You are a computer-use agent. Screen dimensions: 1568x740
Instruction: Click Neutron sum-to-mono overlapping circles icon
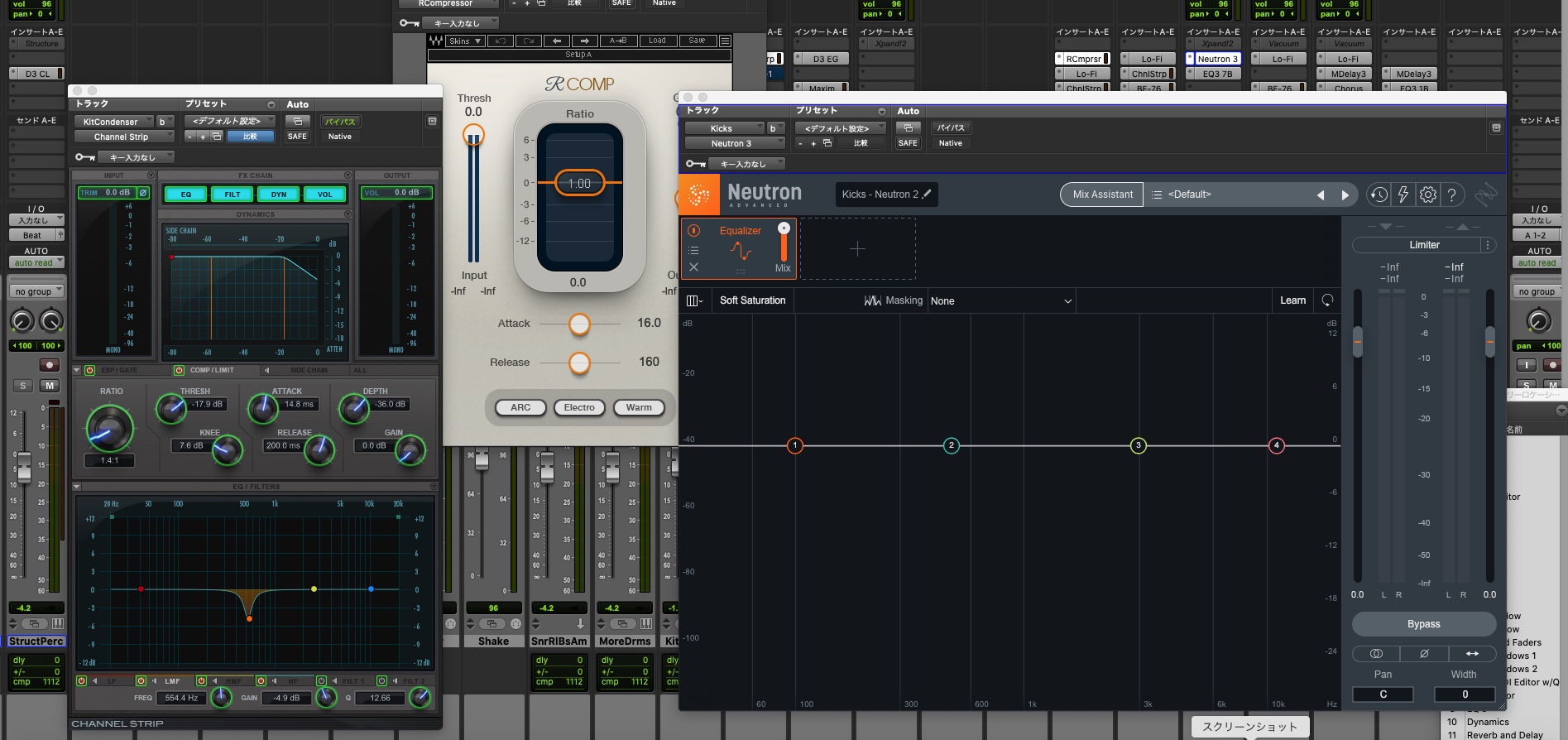pos(1376,653)
